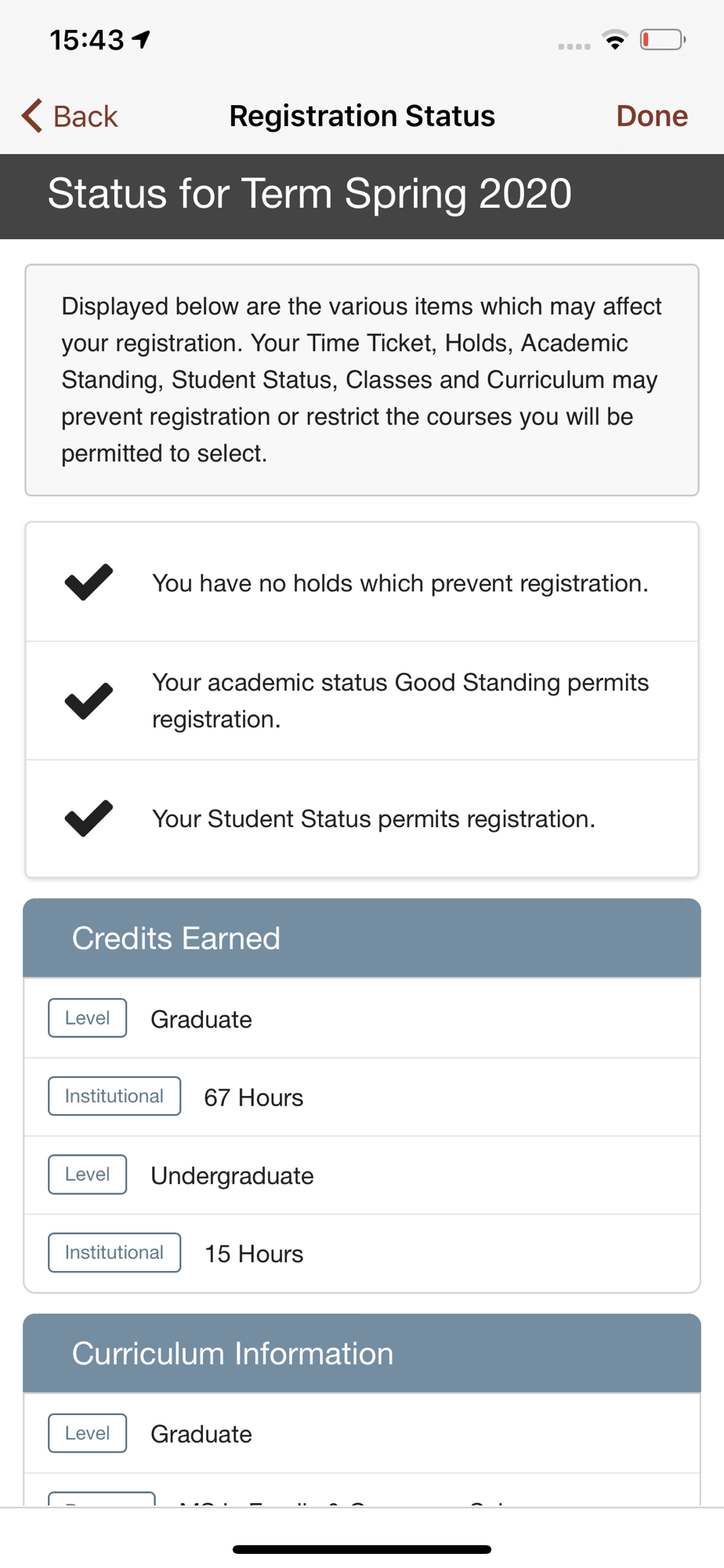
Task: Tap the Done button
Action: point(651,116)
